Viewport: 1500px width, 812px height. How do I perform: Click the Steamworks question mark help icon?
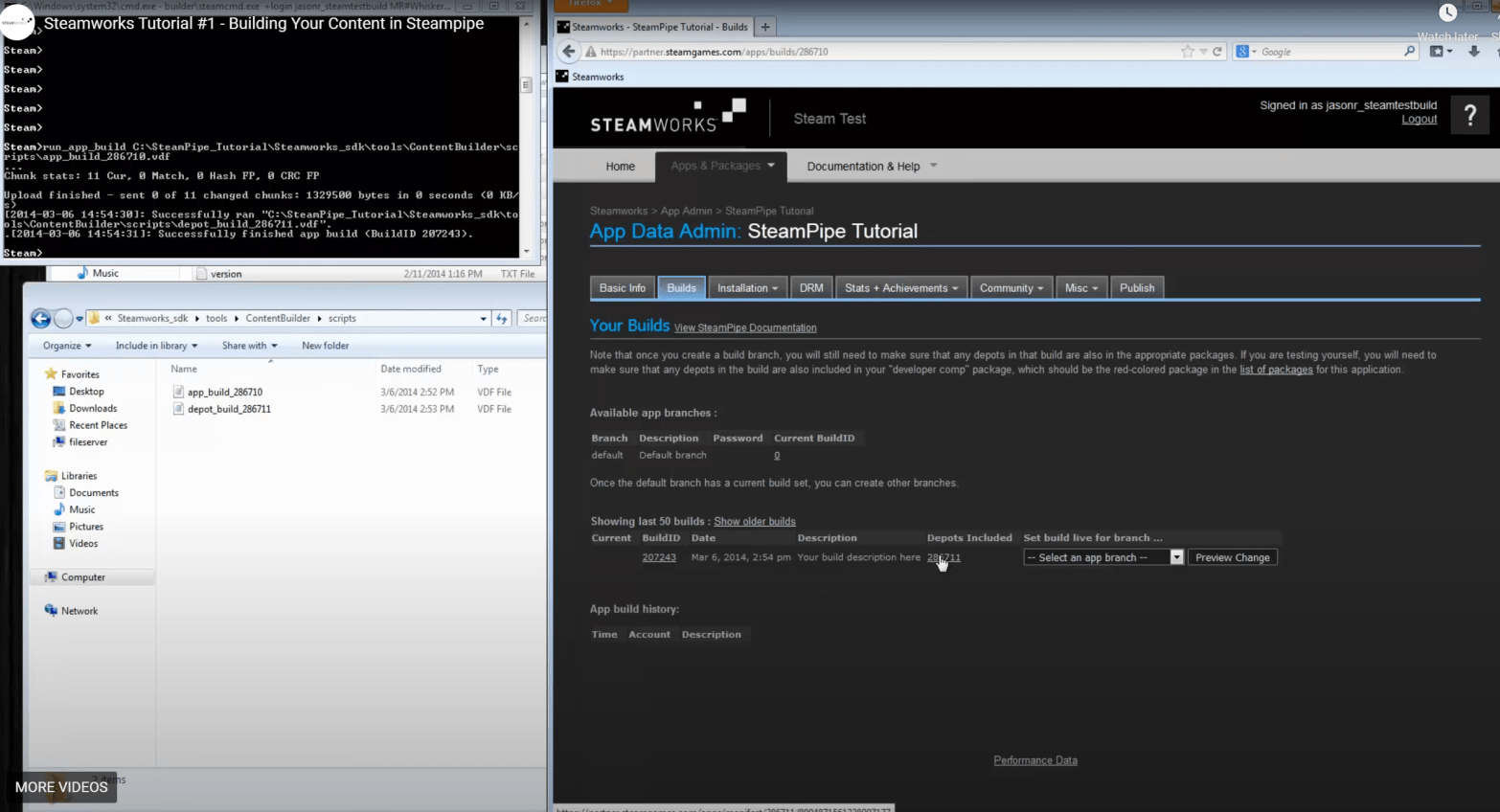coord(1469,117)
